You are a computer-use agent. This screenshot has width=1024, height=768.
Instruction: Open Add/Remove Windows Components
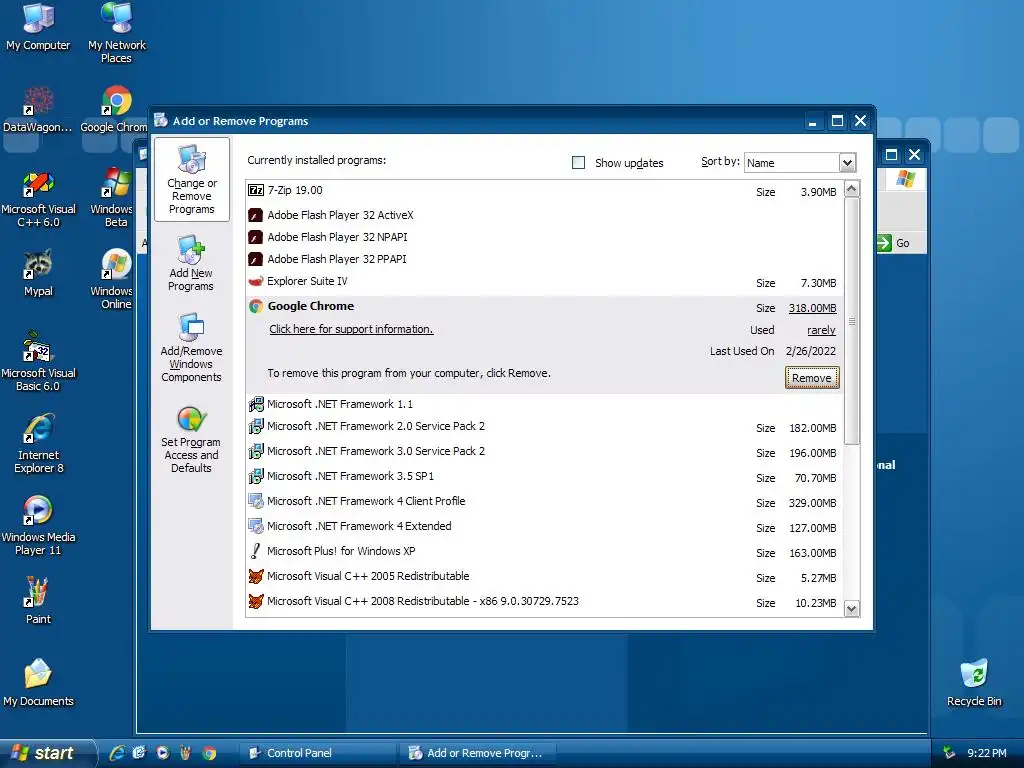point(191,347)
